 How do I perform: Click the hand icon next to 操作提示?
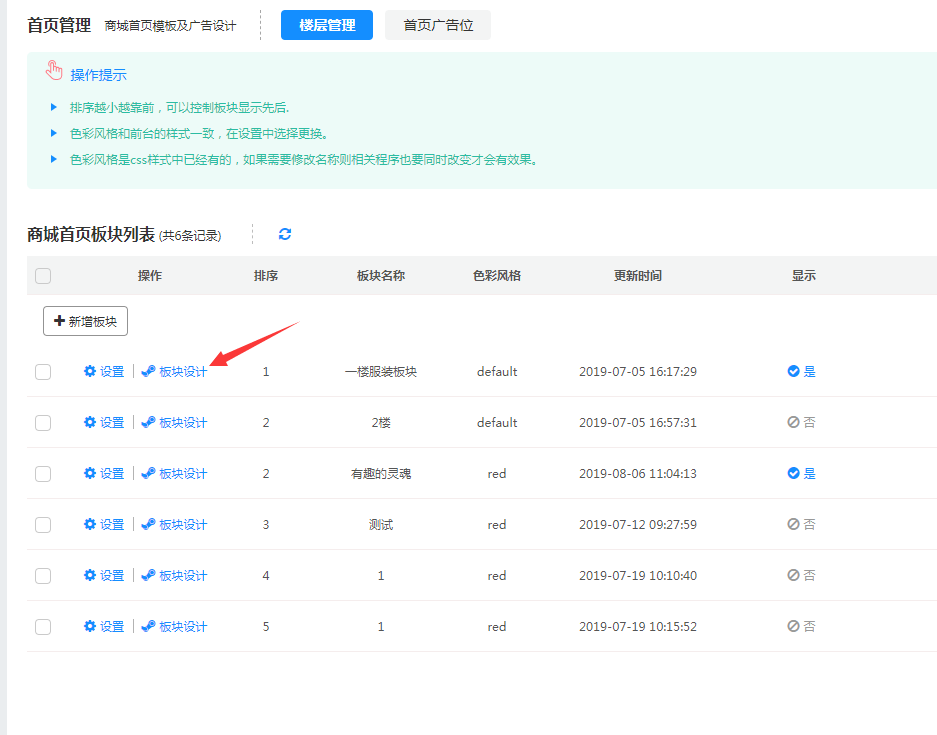click(54, 70)
